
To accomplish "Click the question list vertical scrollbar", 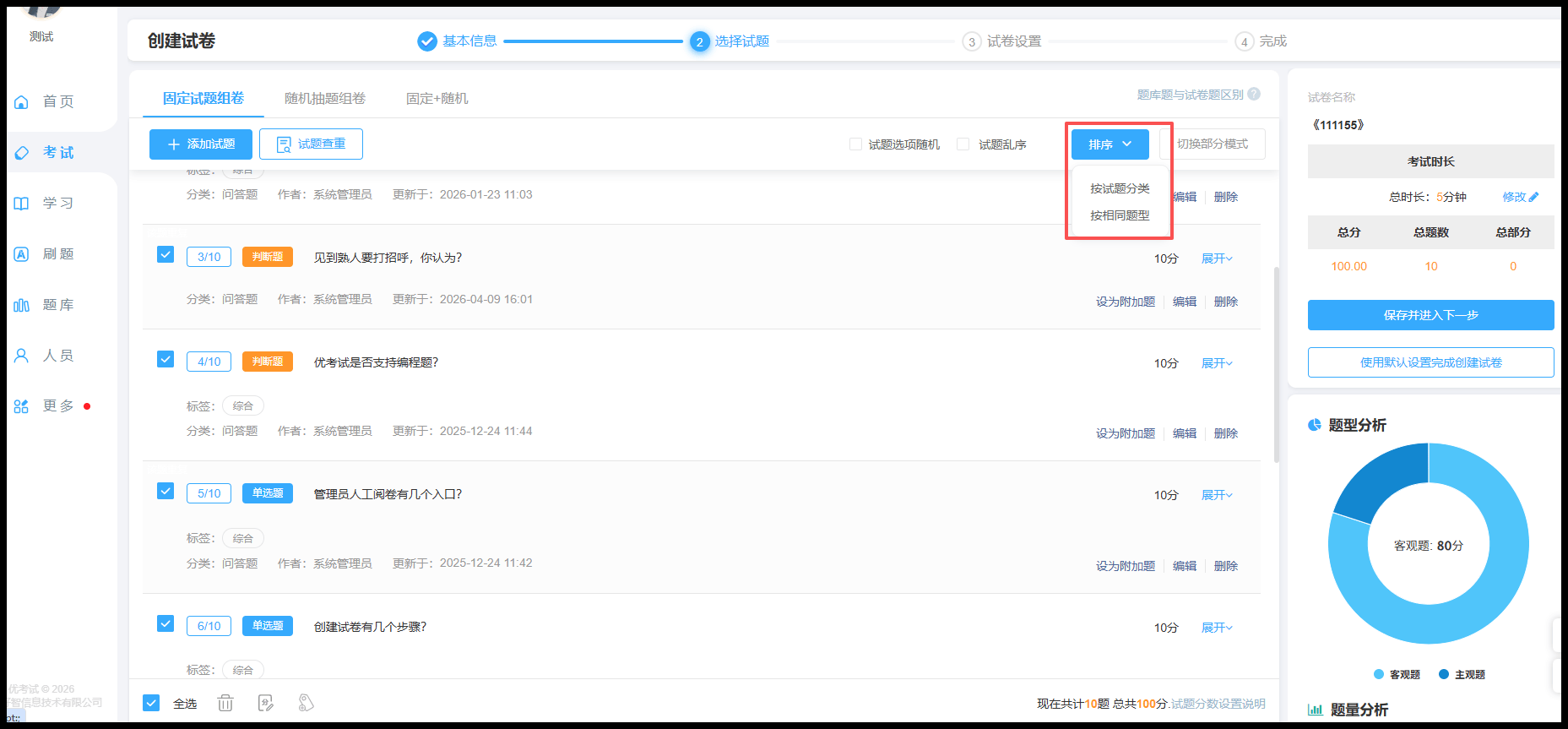I will (1276, 365).
